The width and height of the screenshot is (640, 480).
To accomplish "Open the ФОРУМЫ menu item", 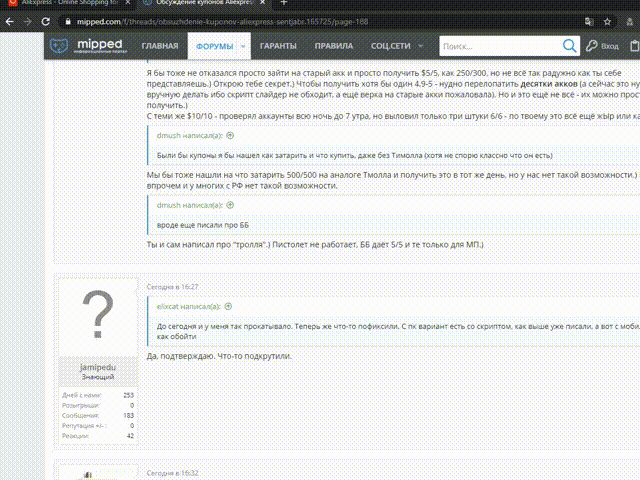I will (x=214, y=47).
